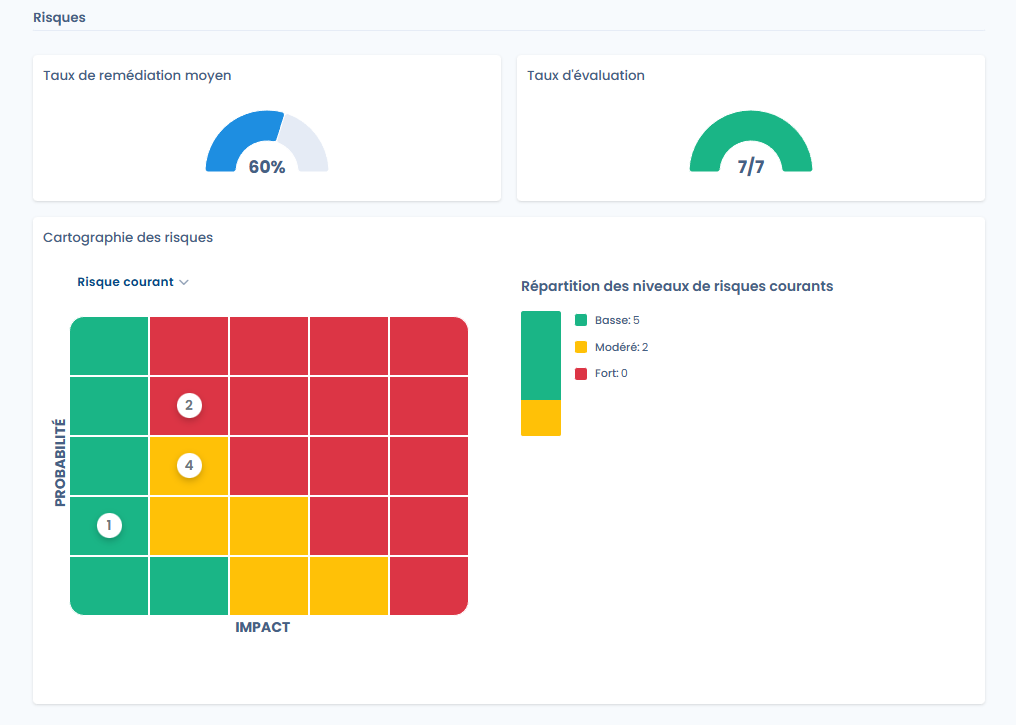The image size is (1016, 725).
Task: Click the red Fort legend square
Action: click(581, 373)
